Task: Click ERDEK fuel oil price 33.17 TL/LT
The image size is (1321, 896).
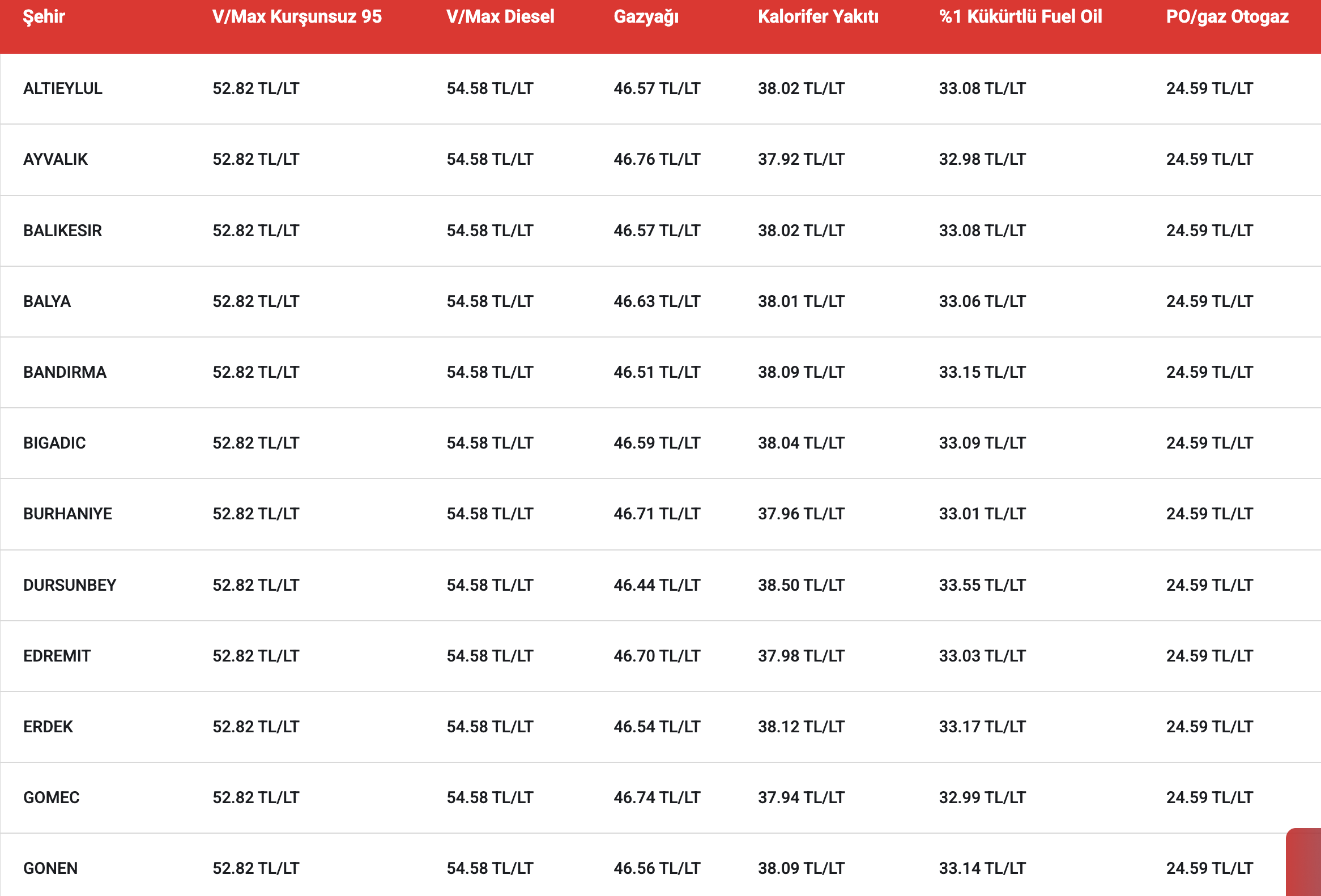Action: click(982, 727)
